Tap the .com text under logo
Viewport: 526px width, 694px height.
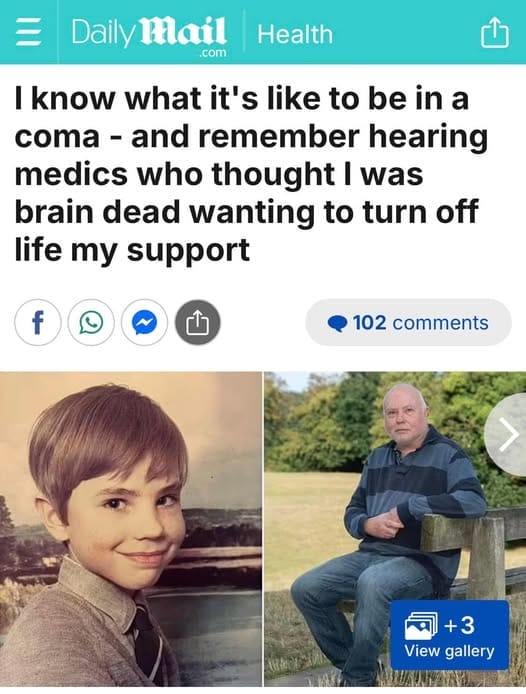coord(213,53)
